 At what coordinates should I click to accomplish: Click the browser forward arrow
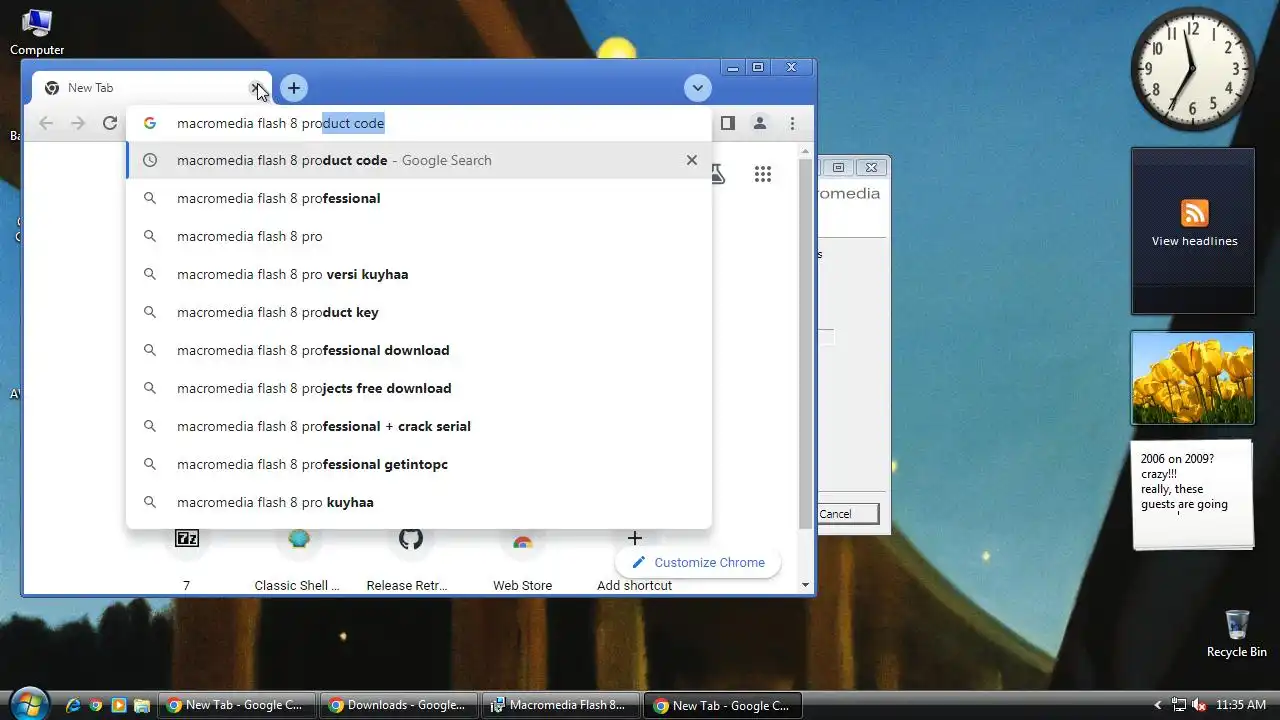coord(78,123)
